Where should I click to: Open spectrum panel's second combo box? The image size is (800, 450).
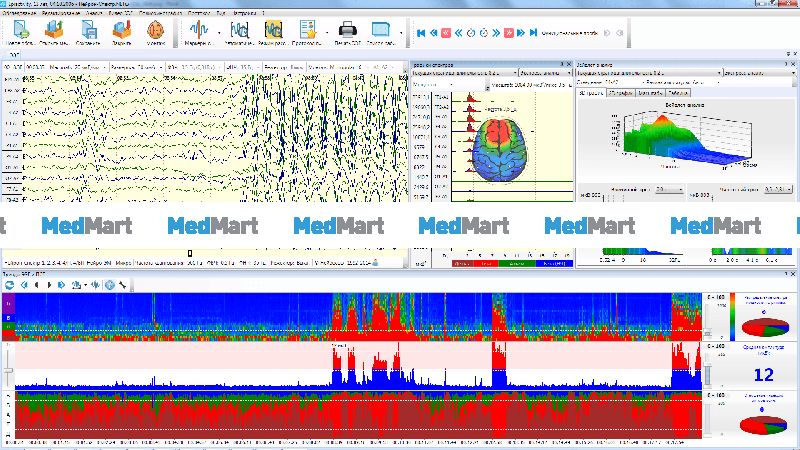click(545, 73)
